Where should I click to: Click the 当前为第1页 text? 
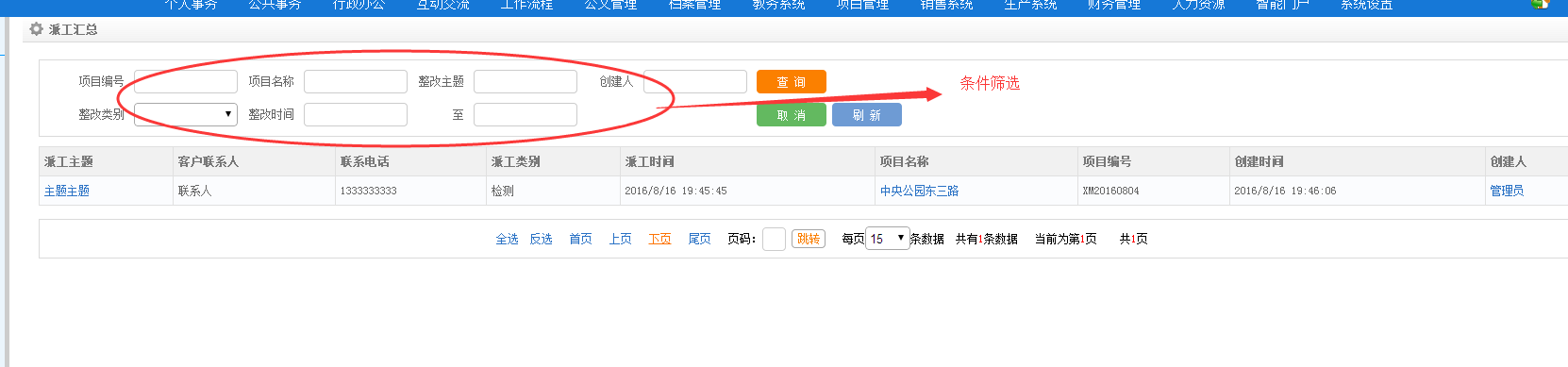tap(1066, 240)
